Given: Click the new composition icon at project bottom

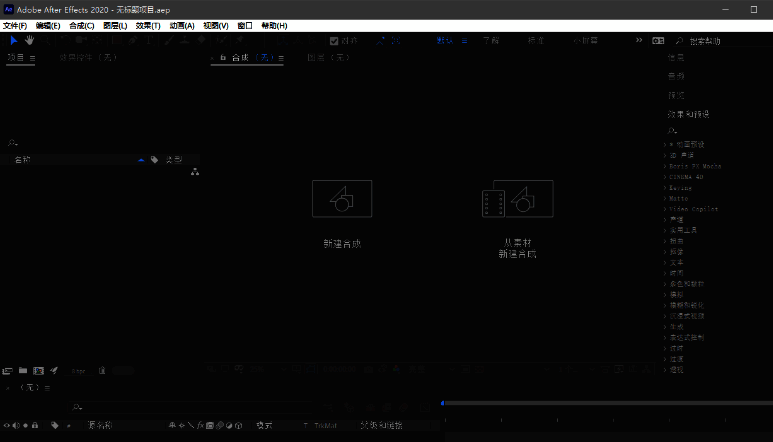Looking at the screenshot, I should point(38,371).
